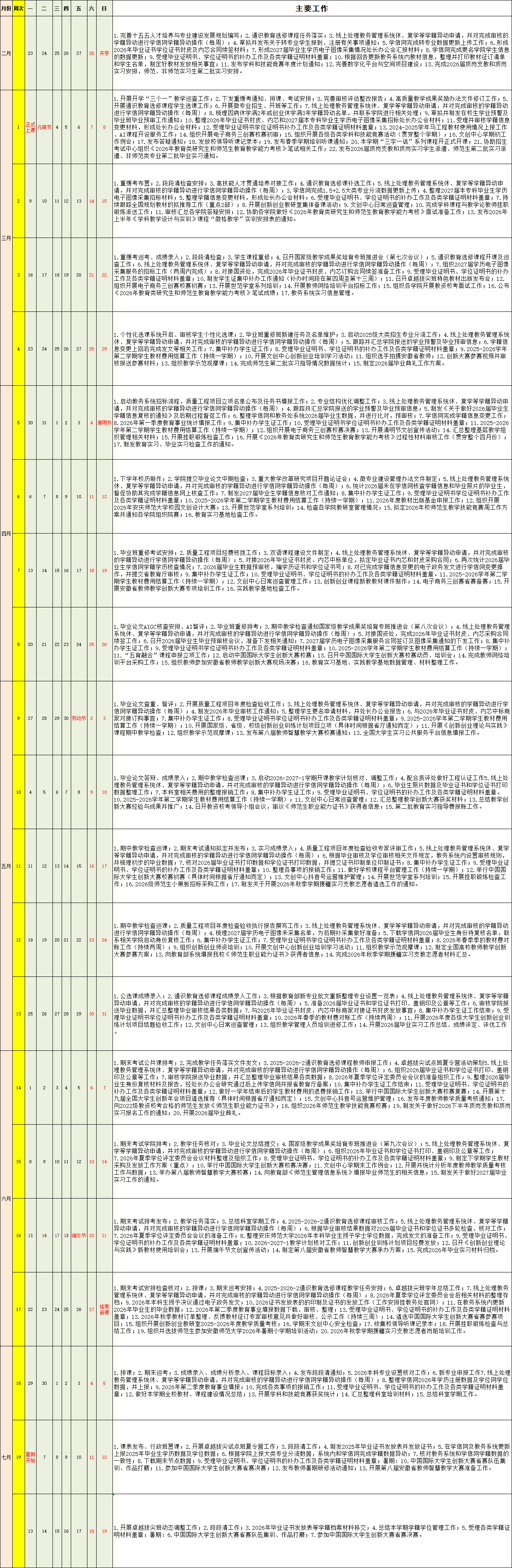The width and height of the screenshot is (512, 1568).
Task: Click the 六月 month cell
Action: point(6,1199)
